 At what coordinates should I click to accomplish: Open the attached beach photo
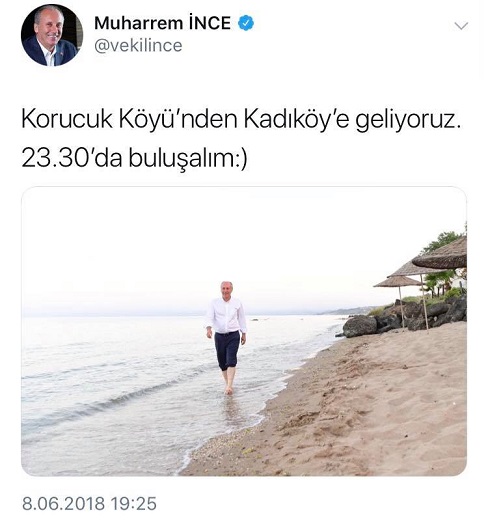244,331
